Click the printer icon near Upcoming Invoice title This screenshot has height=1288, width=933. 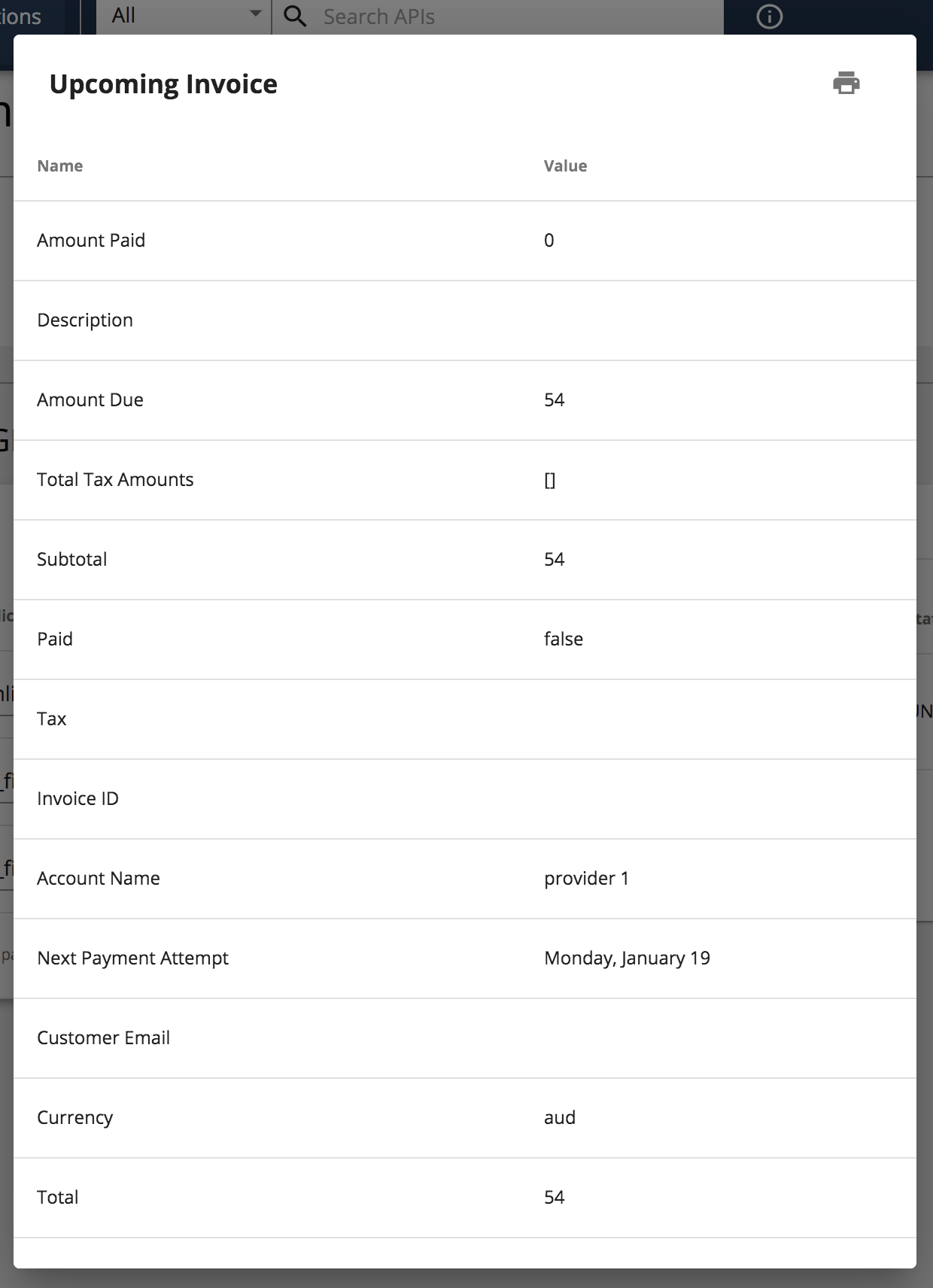tap(846, 83)
